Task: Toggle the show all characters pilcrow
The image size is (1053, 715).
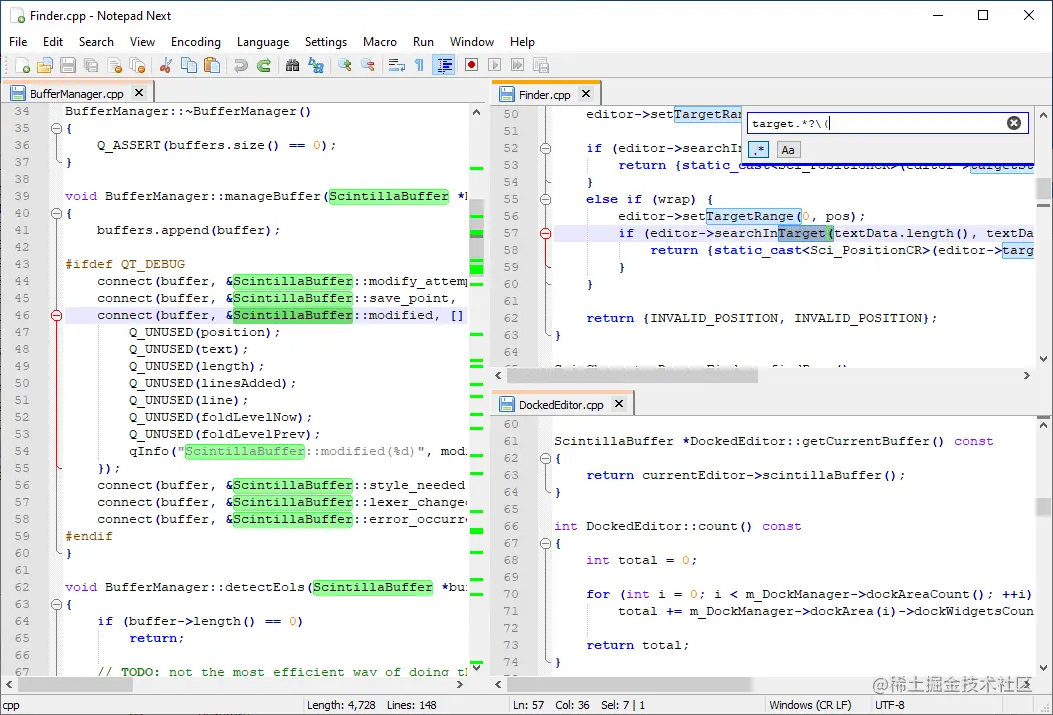Action: [x=420, y=65]
